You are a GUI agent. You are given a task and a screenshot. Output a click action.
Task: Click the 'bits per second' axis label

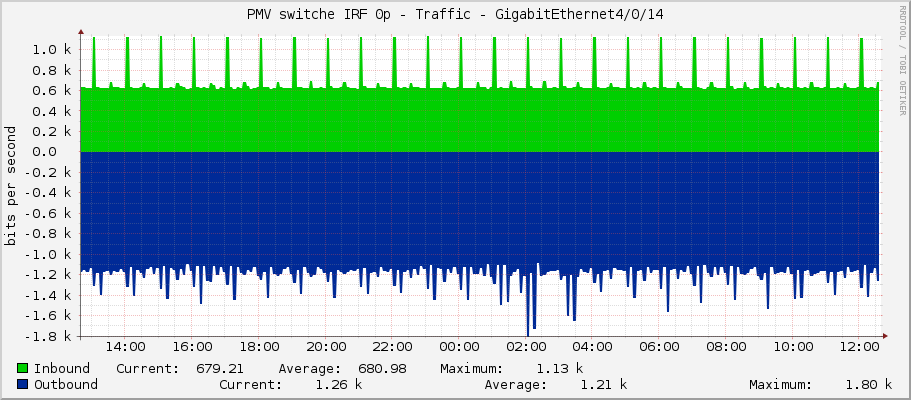tap(10, 185)
